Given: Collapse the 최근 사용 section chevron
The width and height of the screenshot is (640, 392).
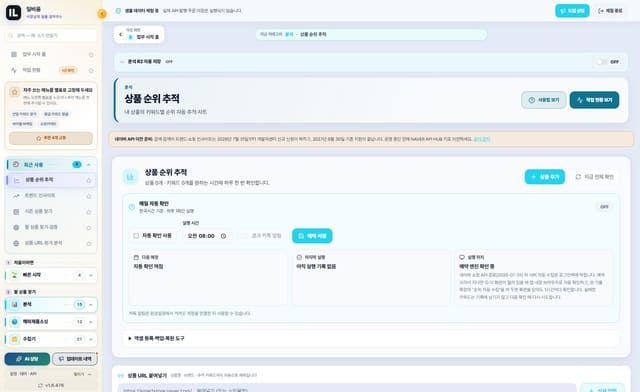Looking at the screenshot, I should click(89, 165).
